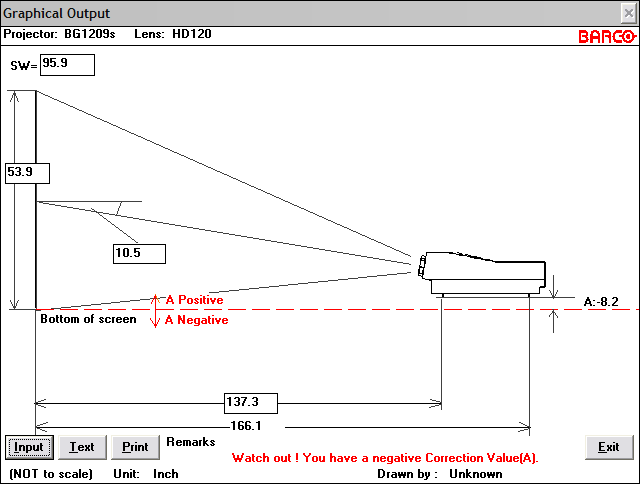This screenshot has width=640, height=484.
Task: Exit the graphical output window
Action: pos(609,447)
